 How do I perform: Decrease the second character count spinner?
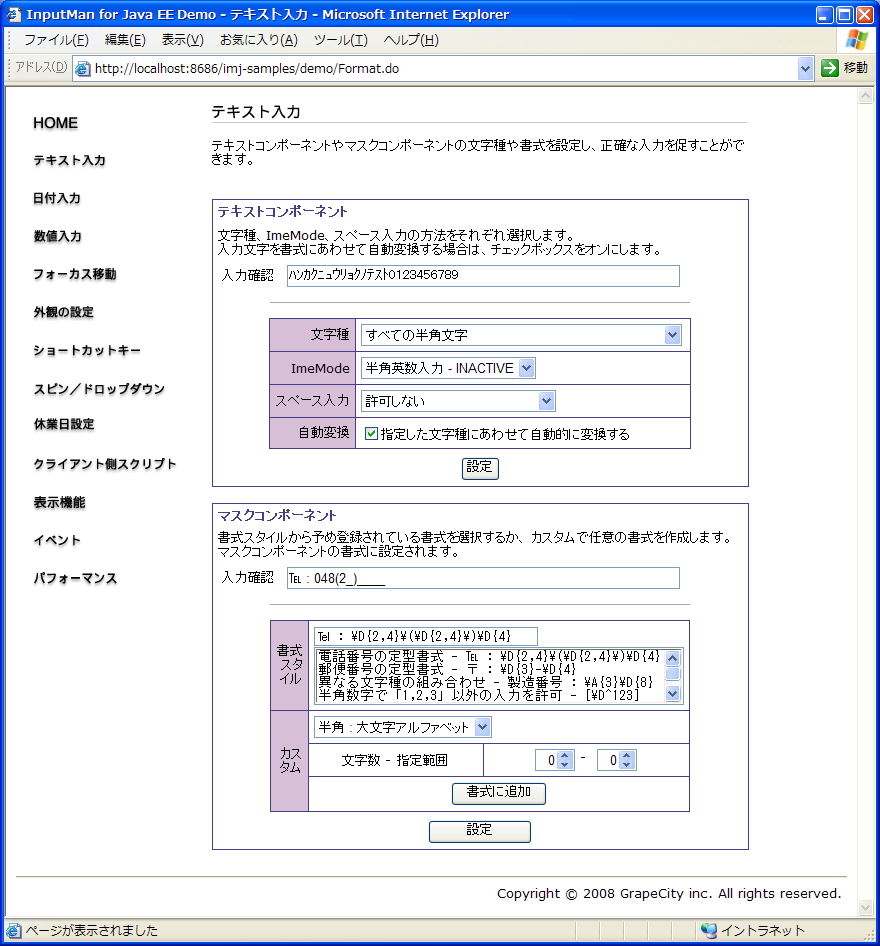[x=627, y=765]
